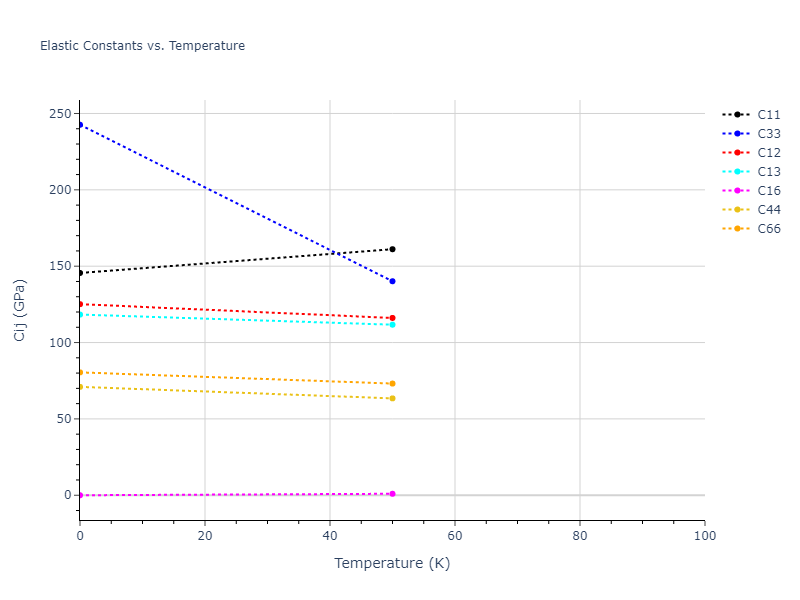
Task: Click the cyan C13 point at 50 K
Action: (x=392, y=325)
